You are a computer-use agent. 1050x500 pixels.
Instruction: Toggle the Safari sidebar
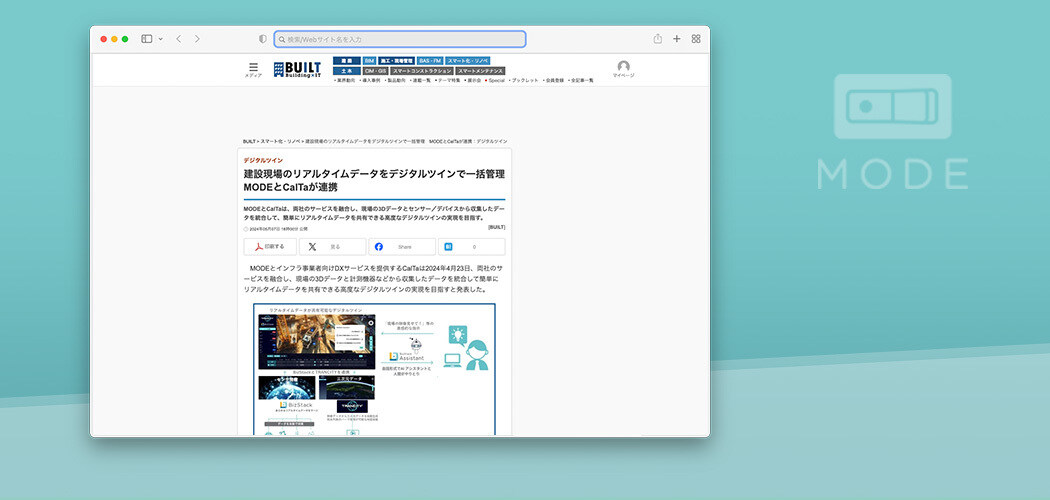(x=146, y=39)
